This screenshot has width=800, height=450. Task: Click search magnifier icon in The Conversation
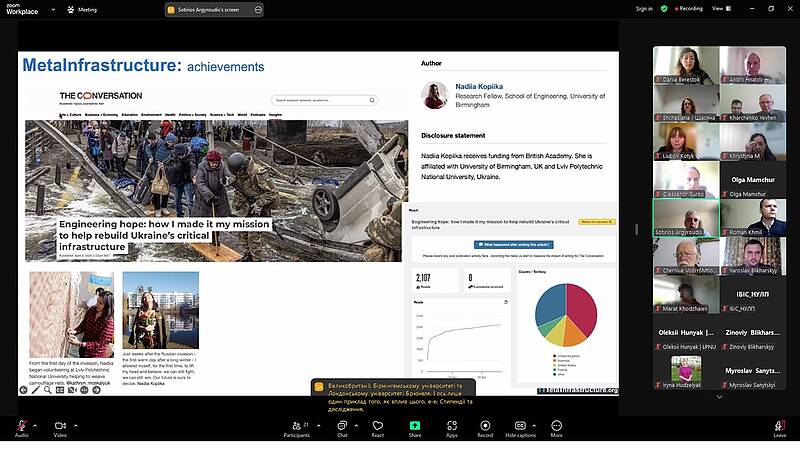click(x=372, y=100)
